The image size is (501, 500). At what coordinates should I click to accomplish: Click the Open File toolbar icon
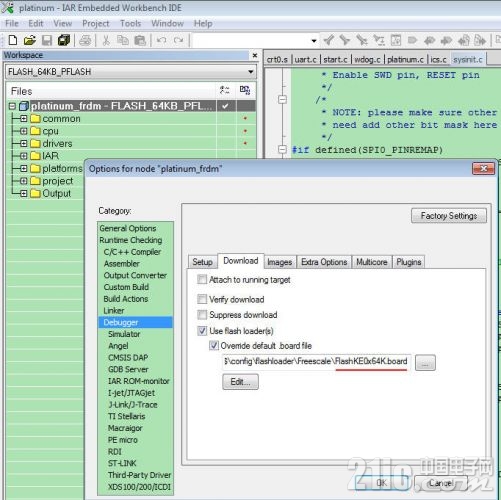tap(30, 40)
